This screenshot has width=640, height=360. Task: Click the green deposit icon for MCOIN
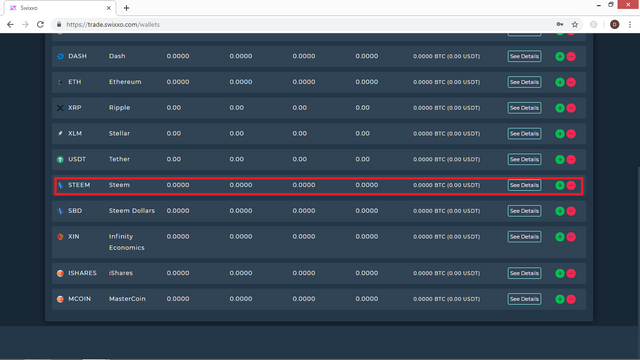(x=560, y=299)
